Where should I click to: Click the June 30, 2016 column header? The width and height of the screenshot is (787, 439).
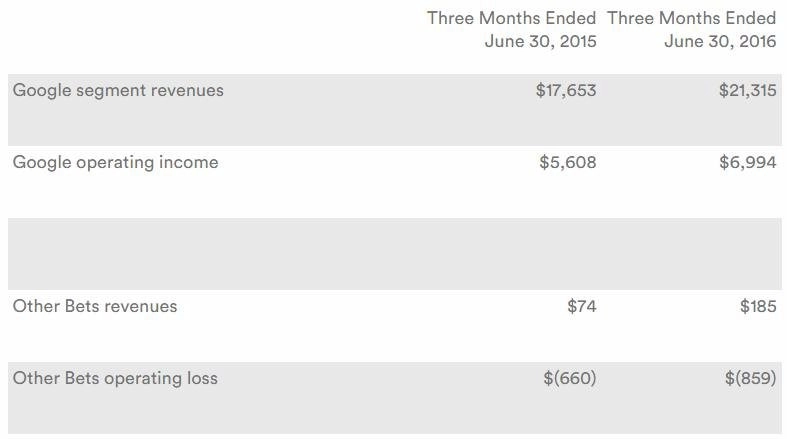pos(720,41)
